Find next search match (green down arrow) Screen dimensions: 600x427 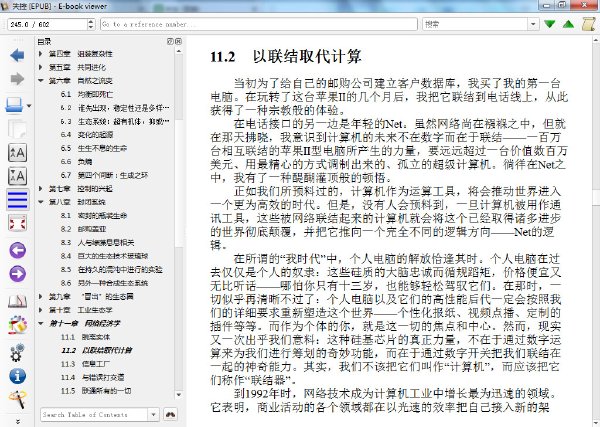point(549,24)
